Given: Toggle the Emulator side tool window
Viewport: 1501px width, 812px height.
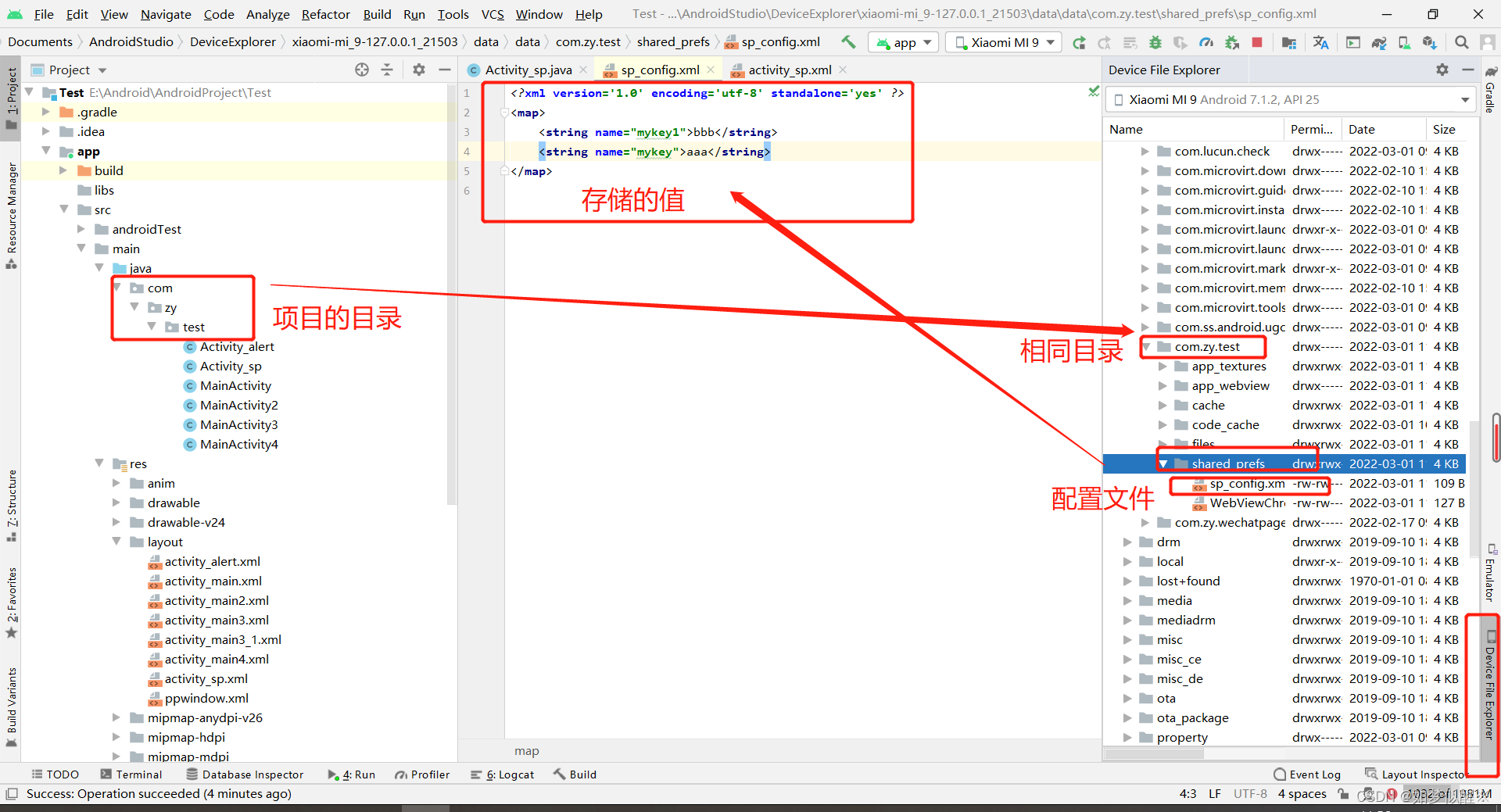Looking at the screenshot, I should click(1490, 573).
